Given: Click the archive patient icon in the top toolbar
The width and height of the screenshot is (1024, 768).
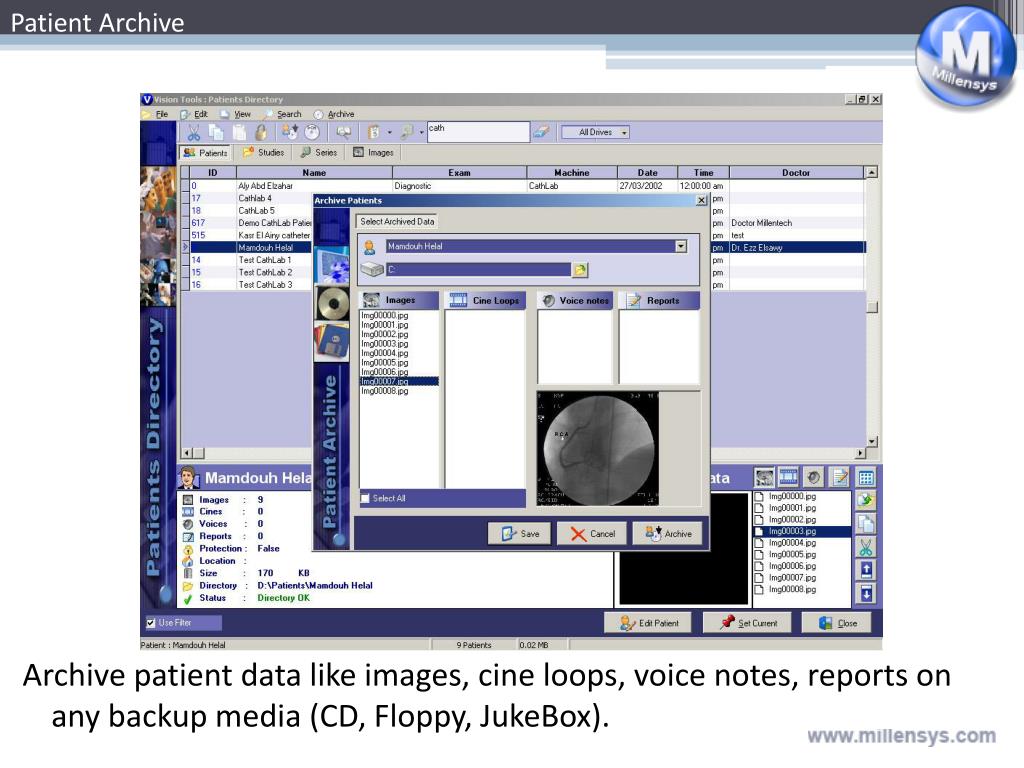Looking at the screenshot, I should [290, 133].
